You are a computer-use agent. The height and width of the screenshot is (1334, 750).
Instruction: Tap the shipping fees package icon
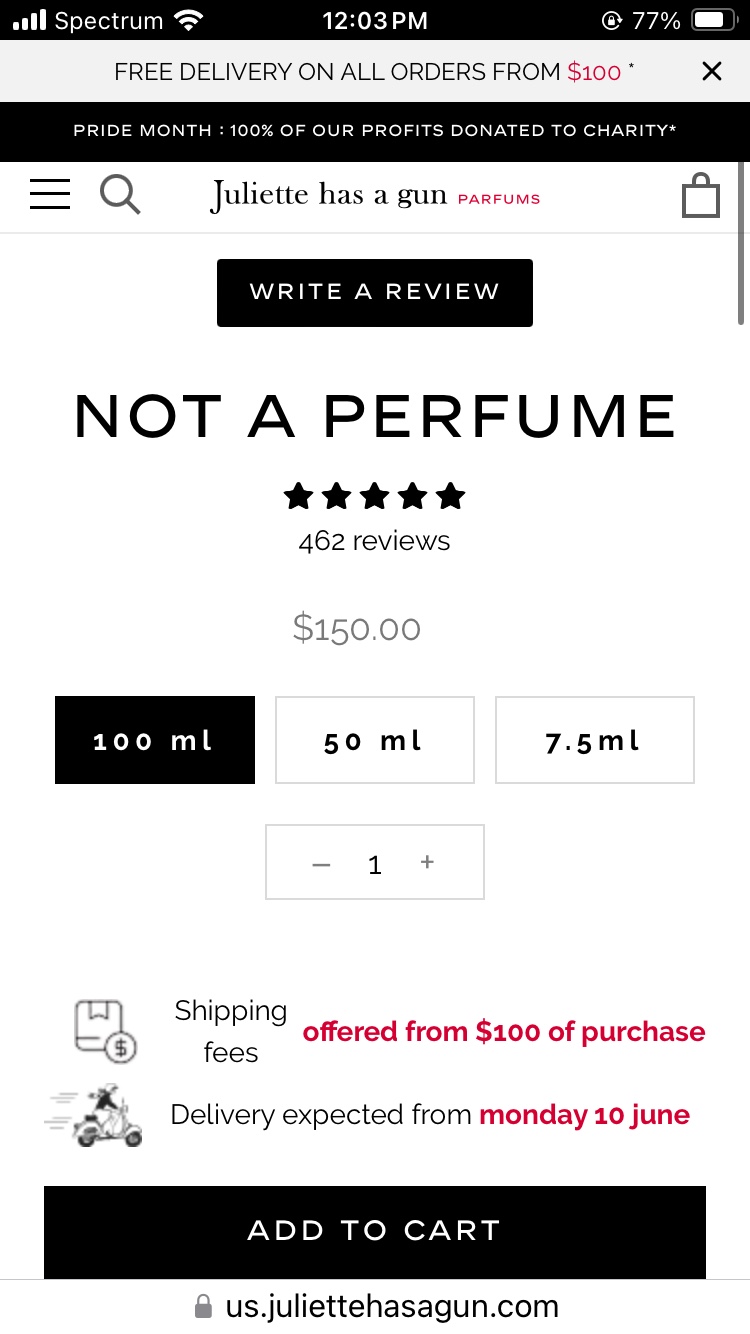105,1031
